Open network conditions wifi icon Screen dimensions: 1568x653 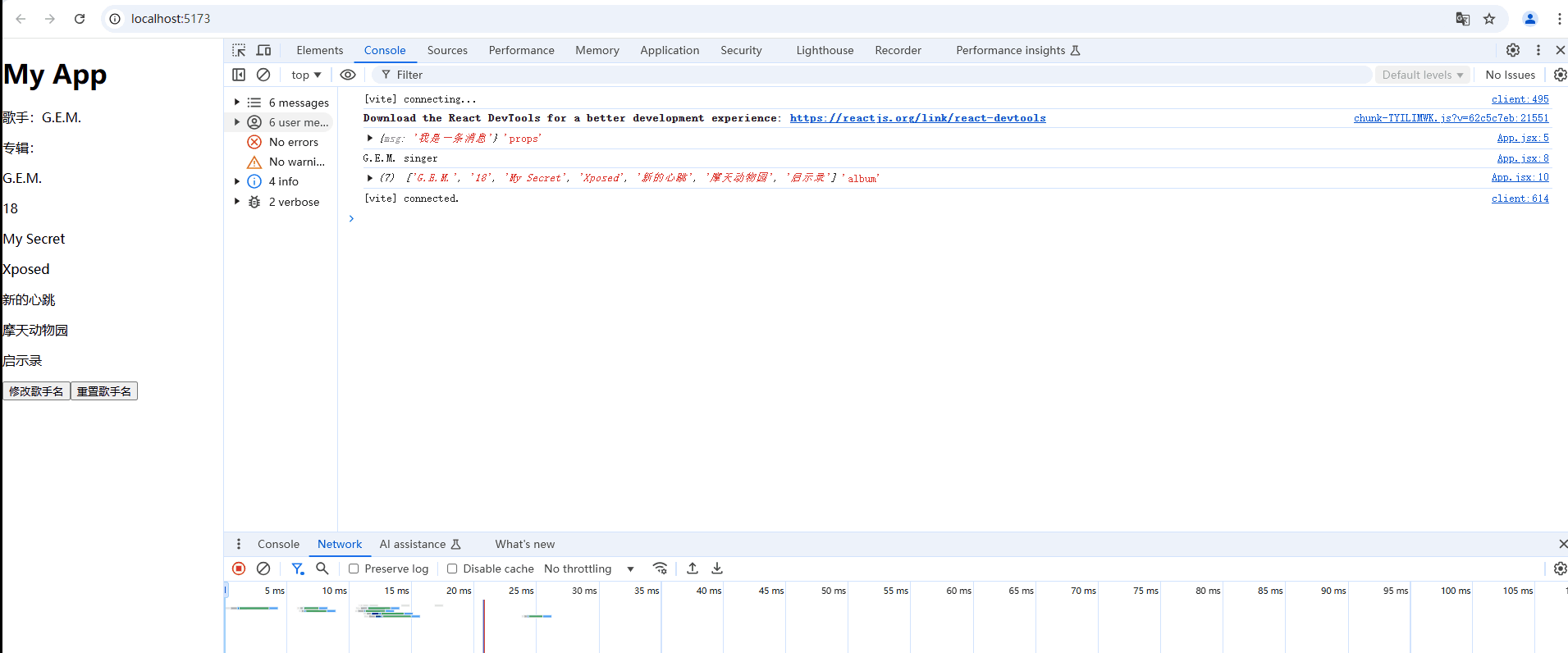[660, 569]
